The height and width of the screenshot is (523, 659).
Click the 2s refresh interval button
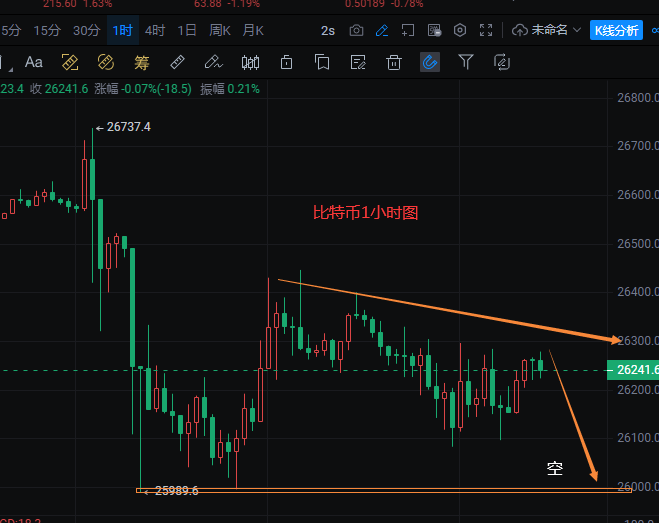(328, 31)
